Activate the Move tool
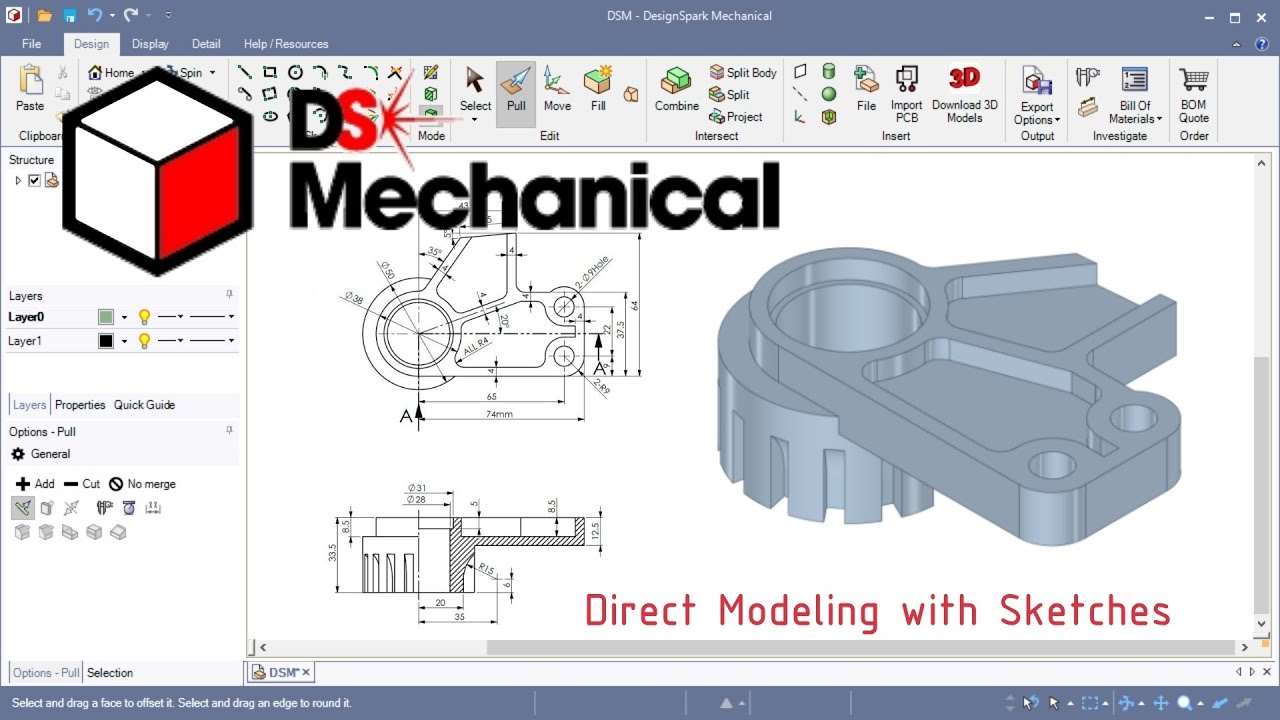This screenshot has width=1280, height=720. pyautogui.click(x=557, y=91)
